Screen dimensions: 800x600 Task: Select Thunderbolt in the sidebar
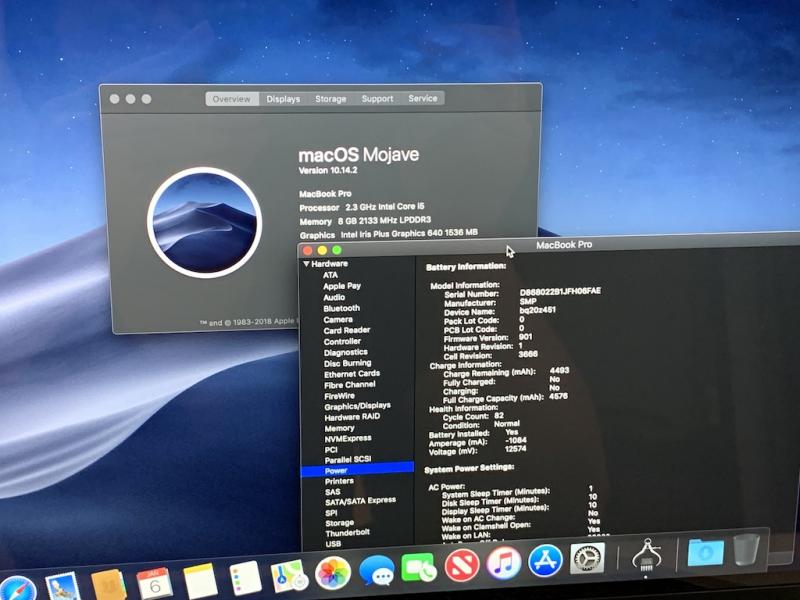(347, 533)
